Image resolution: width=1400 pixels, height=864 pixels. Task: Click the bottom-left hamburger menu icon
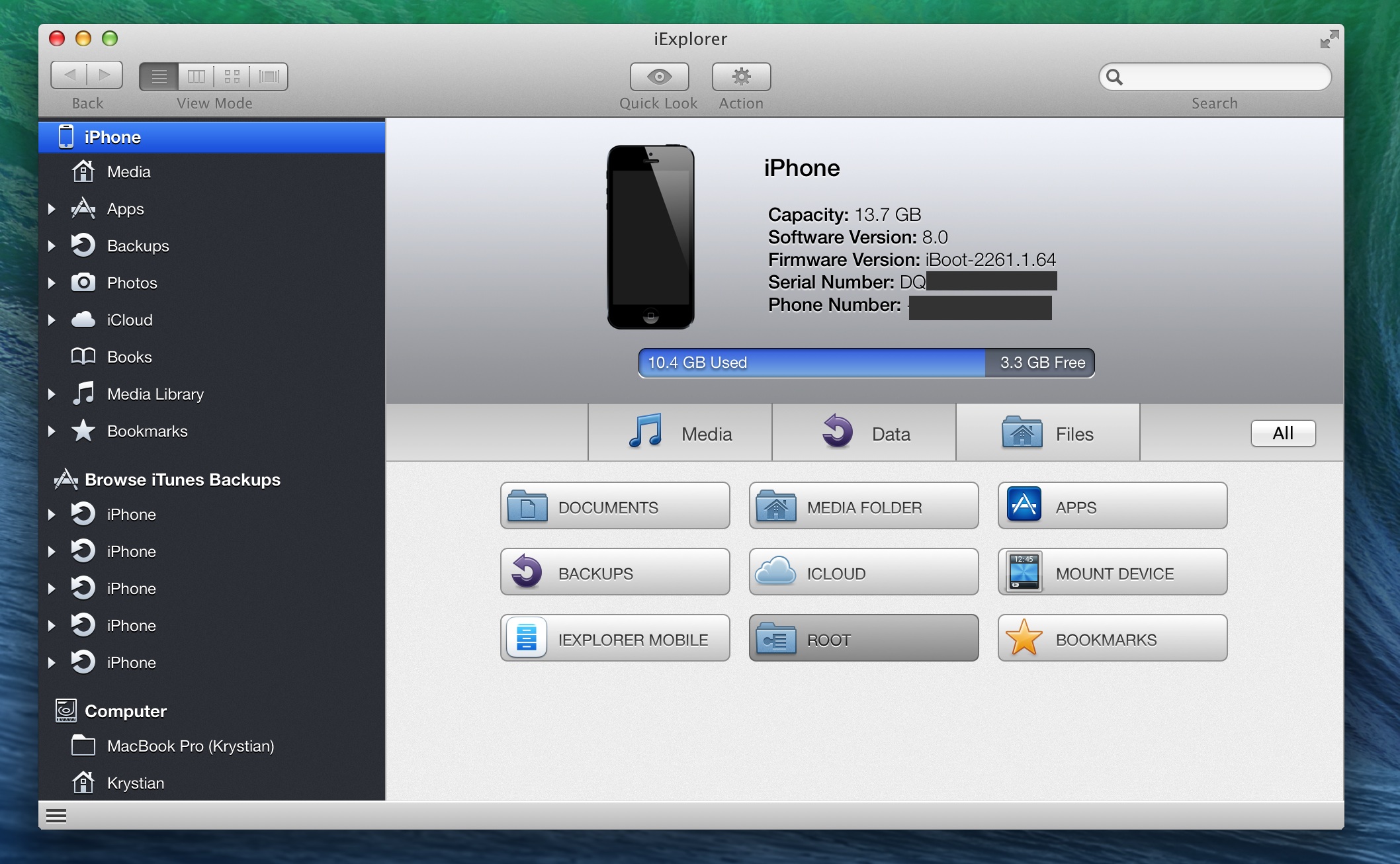coord(56,816)
